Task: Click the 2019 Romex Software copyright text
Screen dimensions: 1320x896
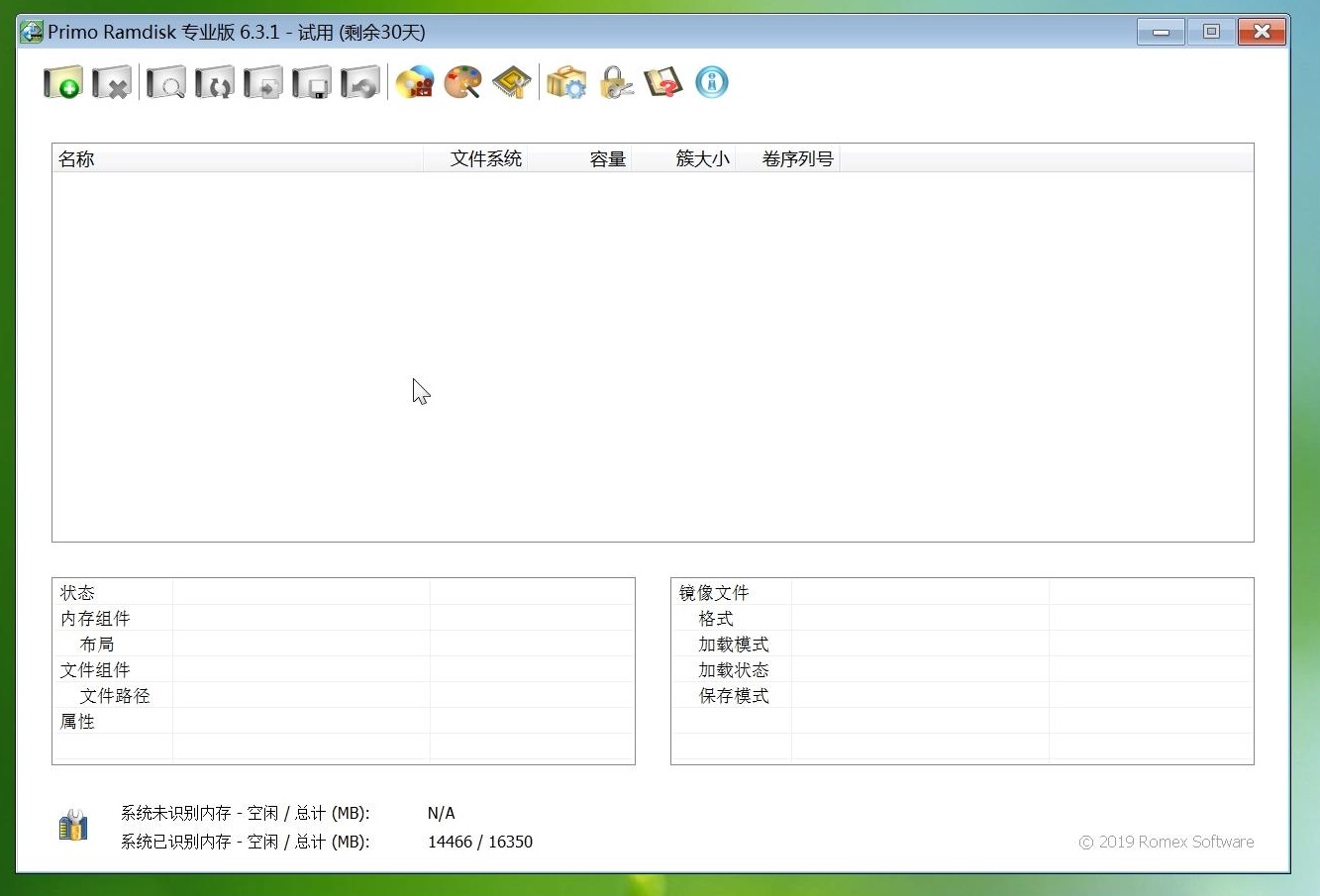Action: click(x=1166, y=842)
